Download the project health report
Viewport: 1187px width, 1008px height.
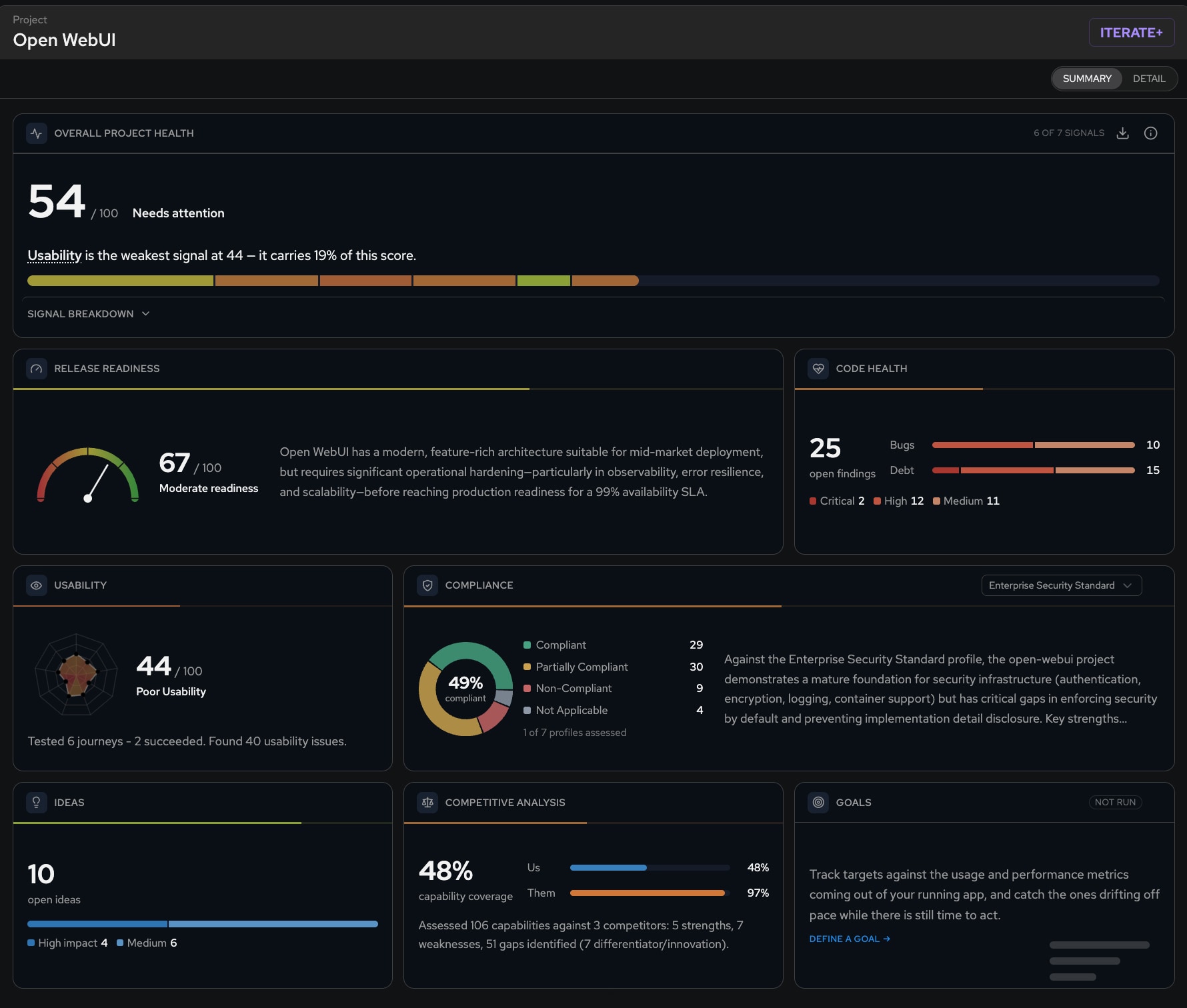pyautogui.click(x=1123, y=133)
